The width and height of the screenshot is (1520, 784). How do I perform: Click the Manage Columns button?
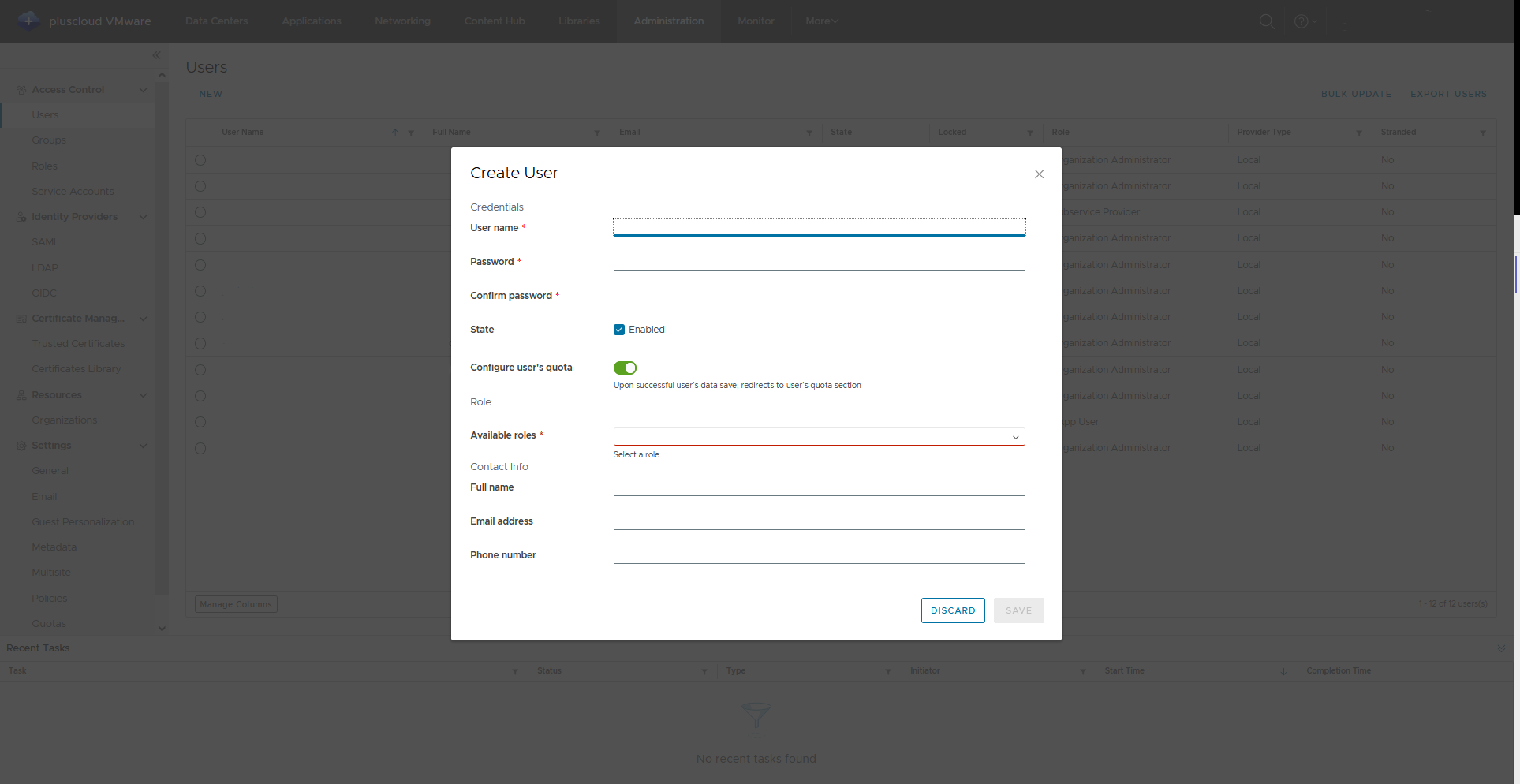coord(236,604)
